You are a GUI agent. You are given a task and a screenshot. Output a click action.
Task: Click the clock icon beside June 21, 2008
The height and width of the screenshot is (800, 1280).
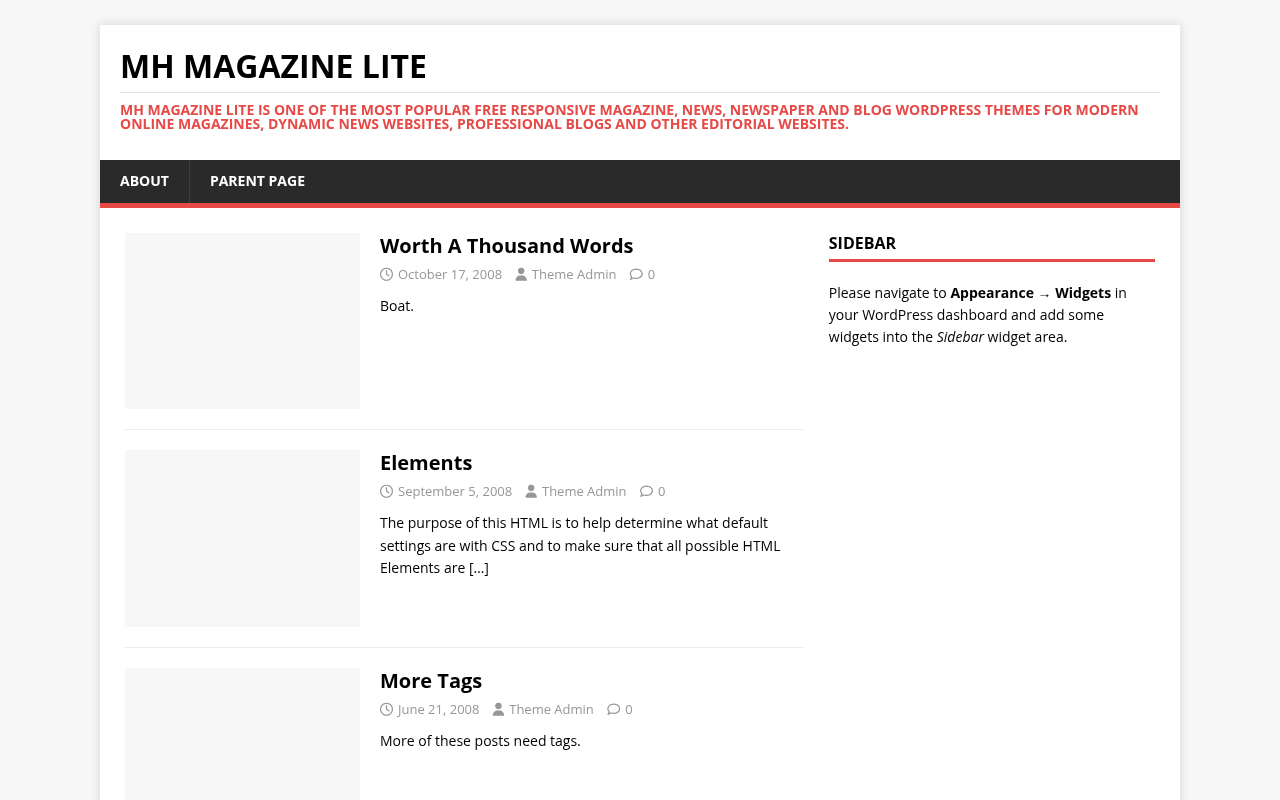tap(386, 709)
